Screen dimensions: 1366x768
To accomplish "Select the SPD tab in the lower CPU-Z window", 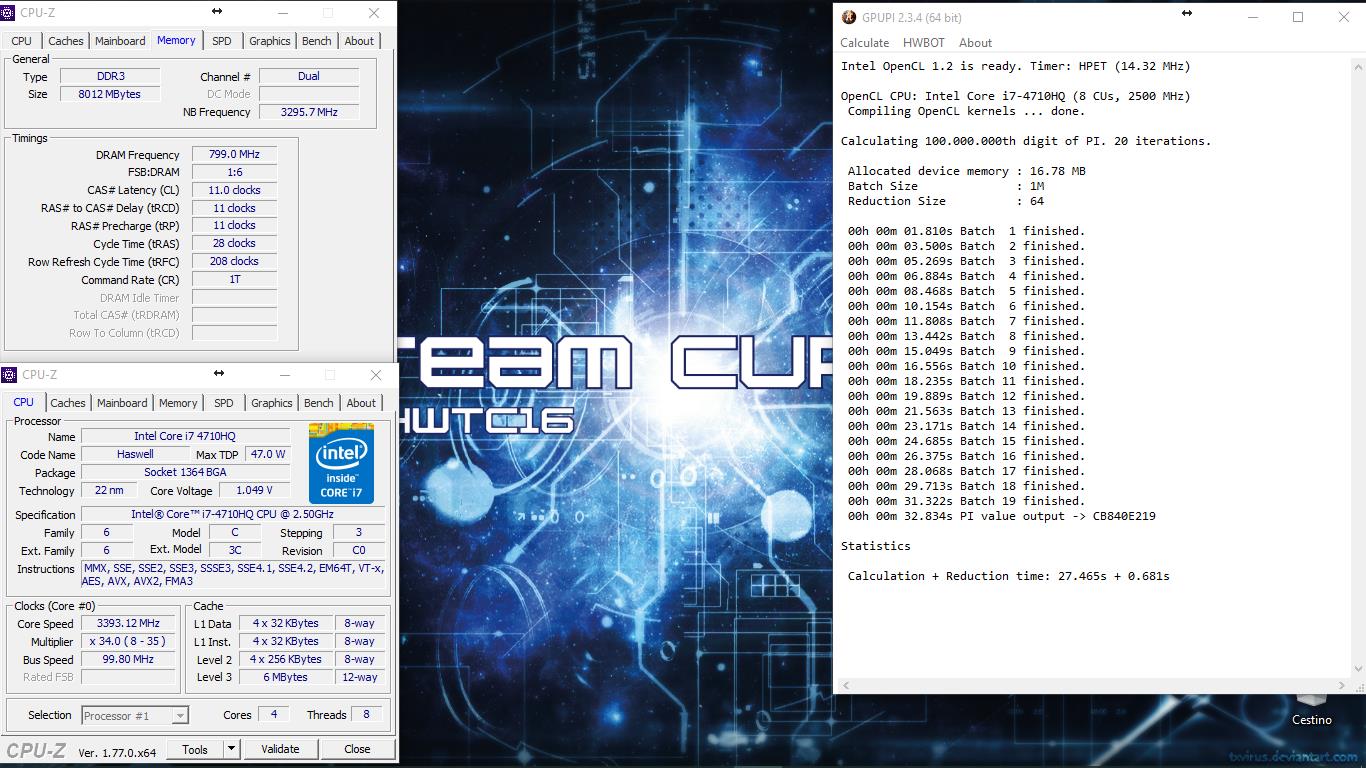I will coord(224,403).
